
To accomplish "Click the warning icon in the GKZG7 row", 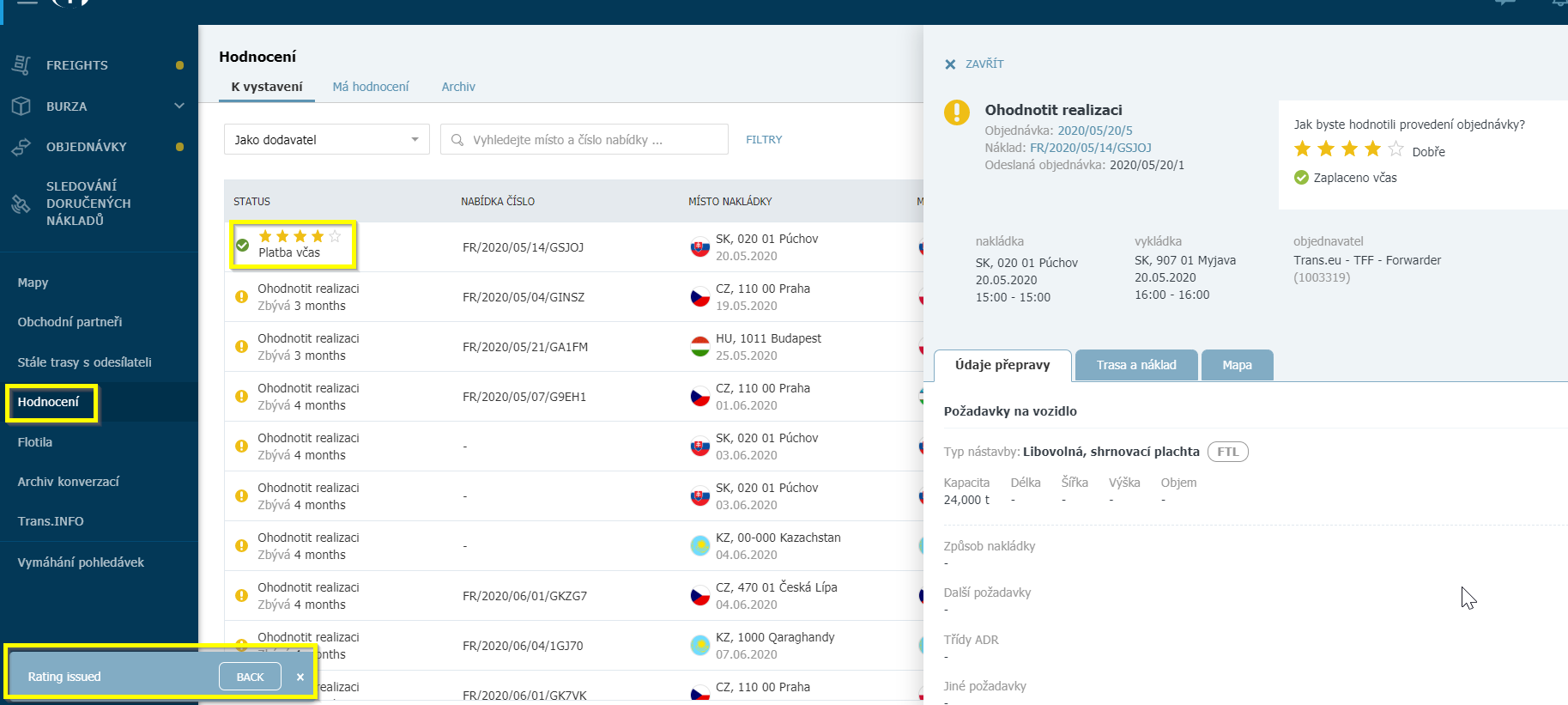I will click(x=242, y=596).
